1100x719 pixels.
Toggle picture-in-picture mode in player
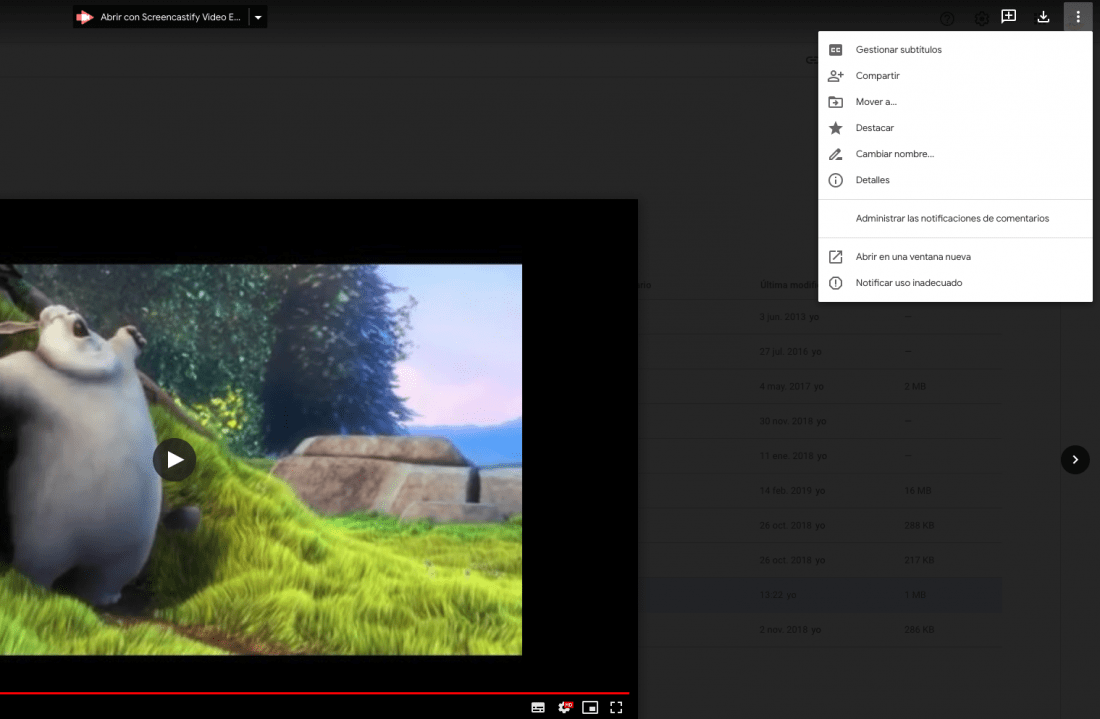[x=590, y=707]
